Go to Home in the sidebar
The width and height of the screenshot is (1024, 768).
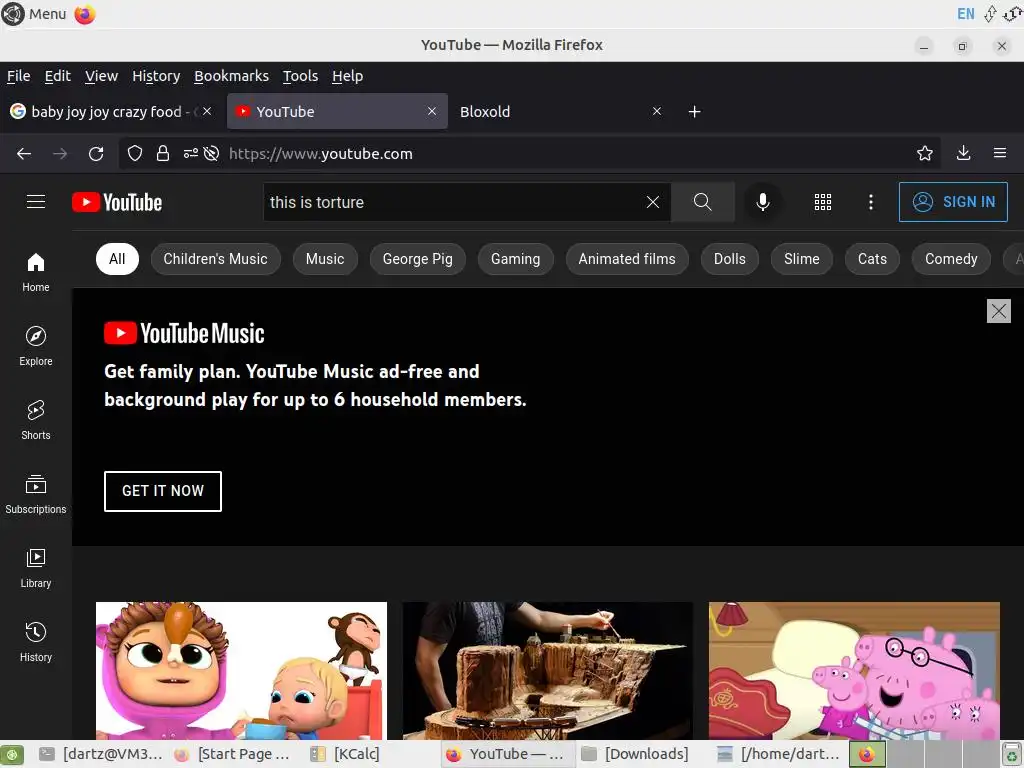click(36, 272)
